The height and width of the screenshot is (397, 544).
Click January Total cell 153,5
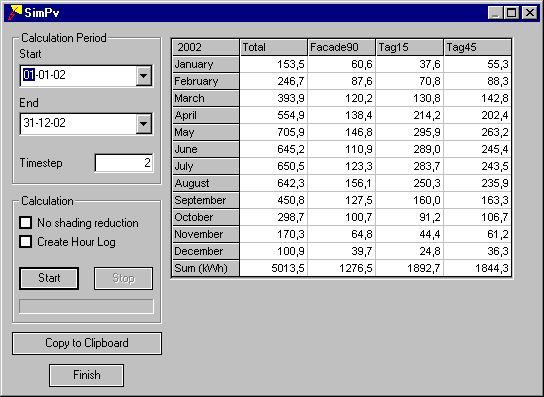point(273,64)
